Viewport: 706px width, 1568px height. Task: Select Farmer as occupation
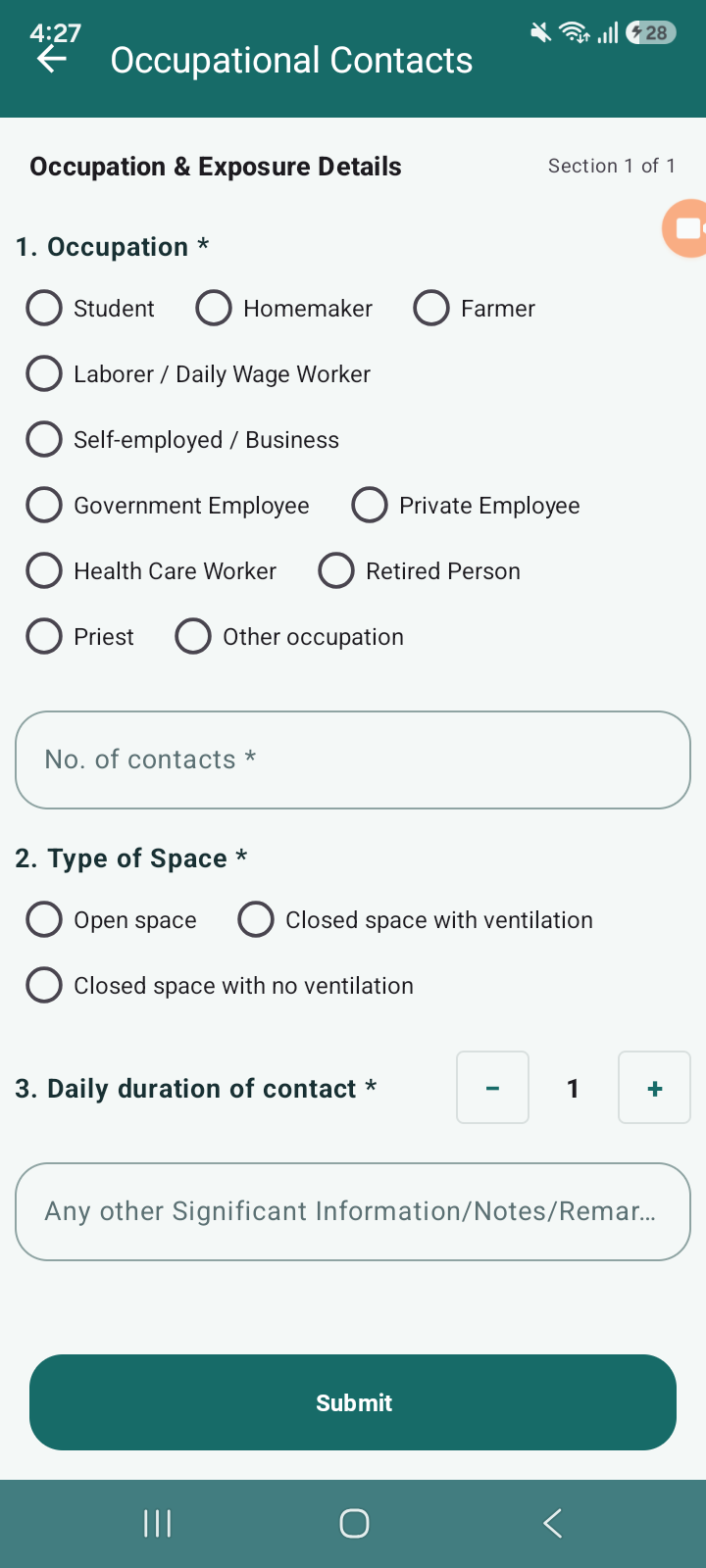click(475, 308)
